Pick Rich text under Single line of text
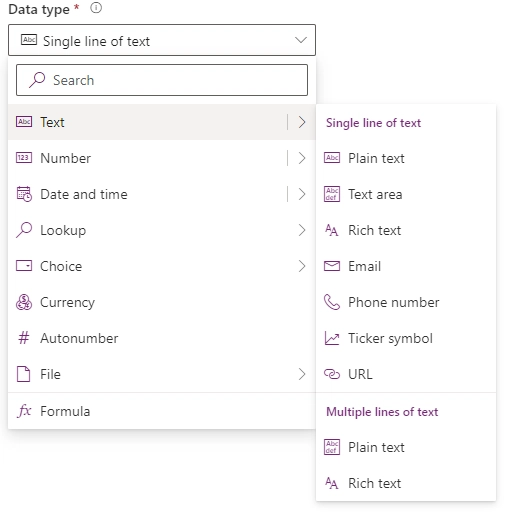 click(406, 230)
